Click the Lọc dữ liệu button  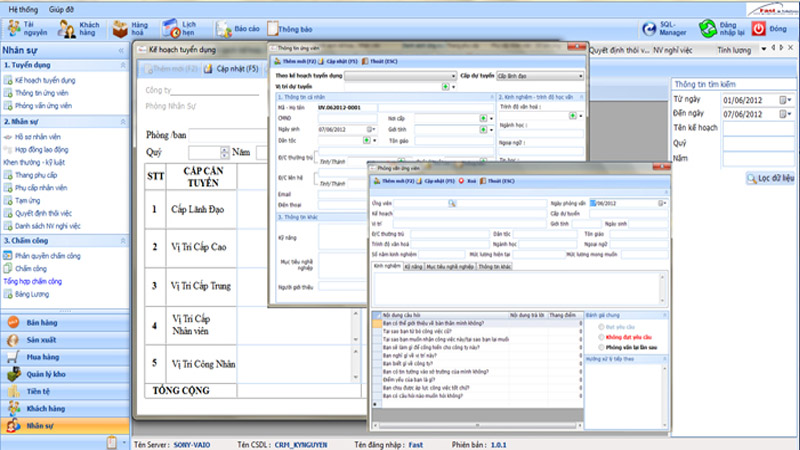[x=769, y=178]
